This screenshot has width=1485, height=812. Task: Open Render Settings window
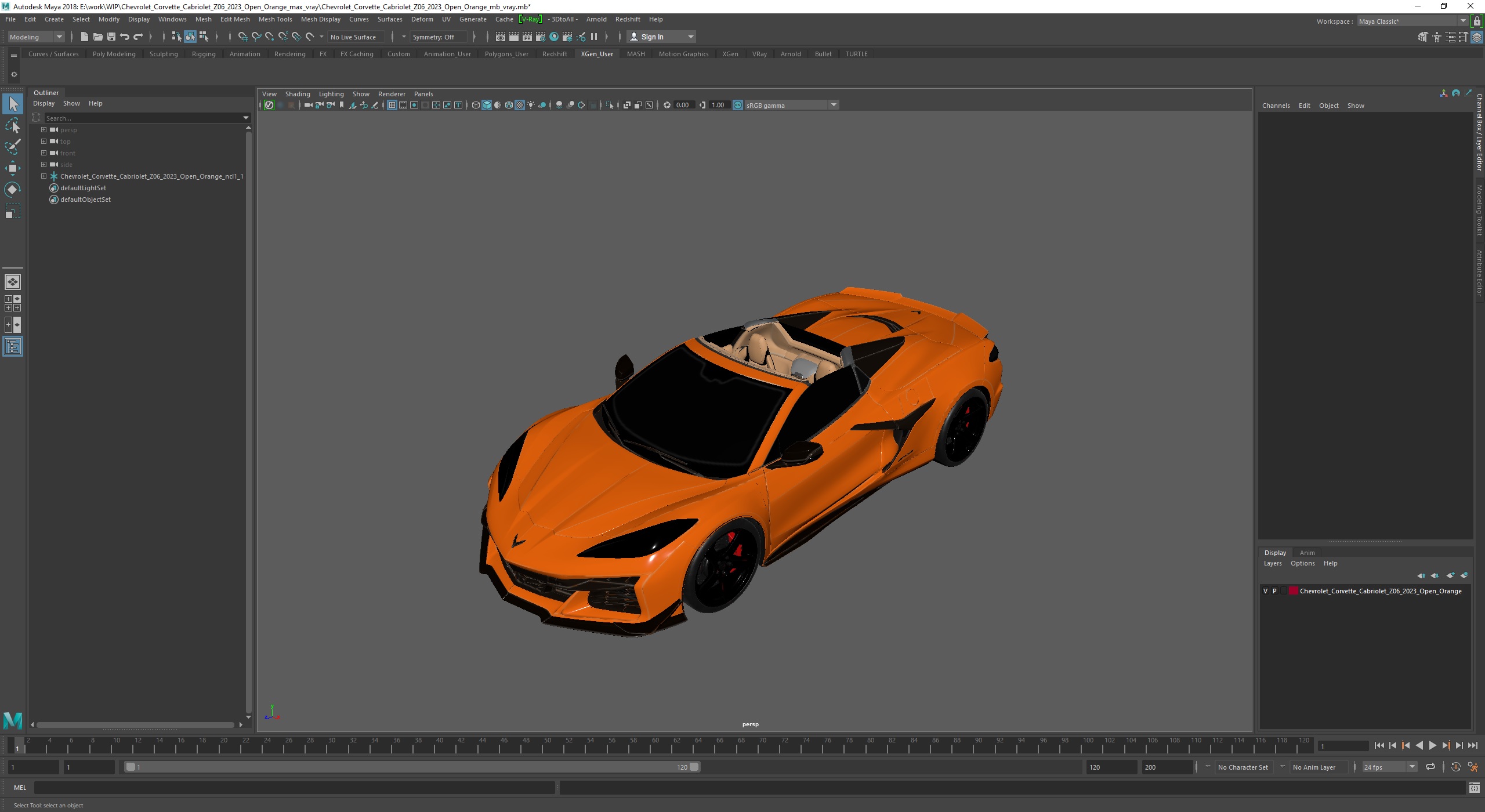tap(540, 37)
